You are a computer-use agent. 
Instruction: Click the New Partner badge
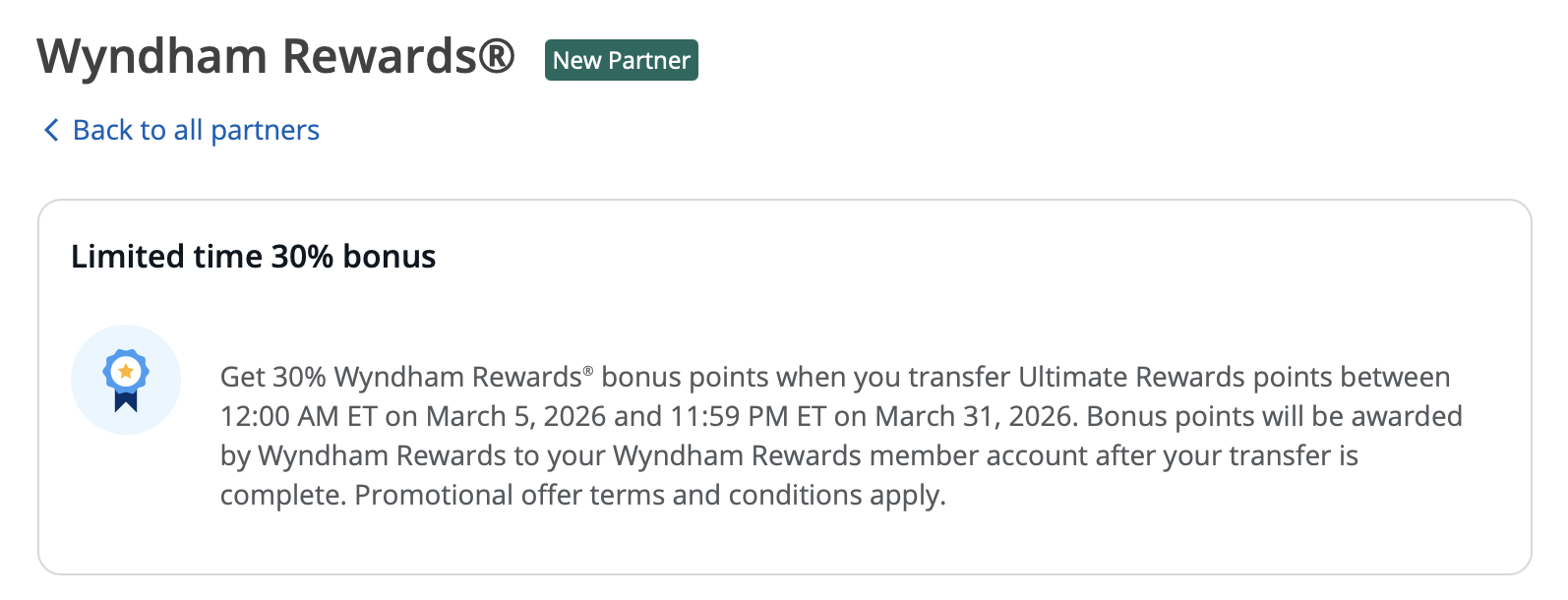621,60
